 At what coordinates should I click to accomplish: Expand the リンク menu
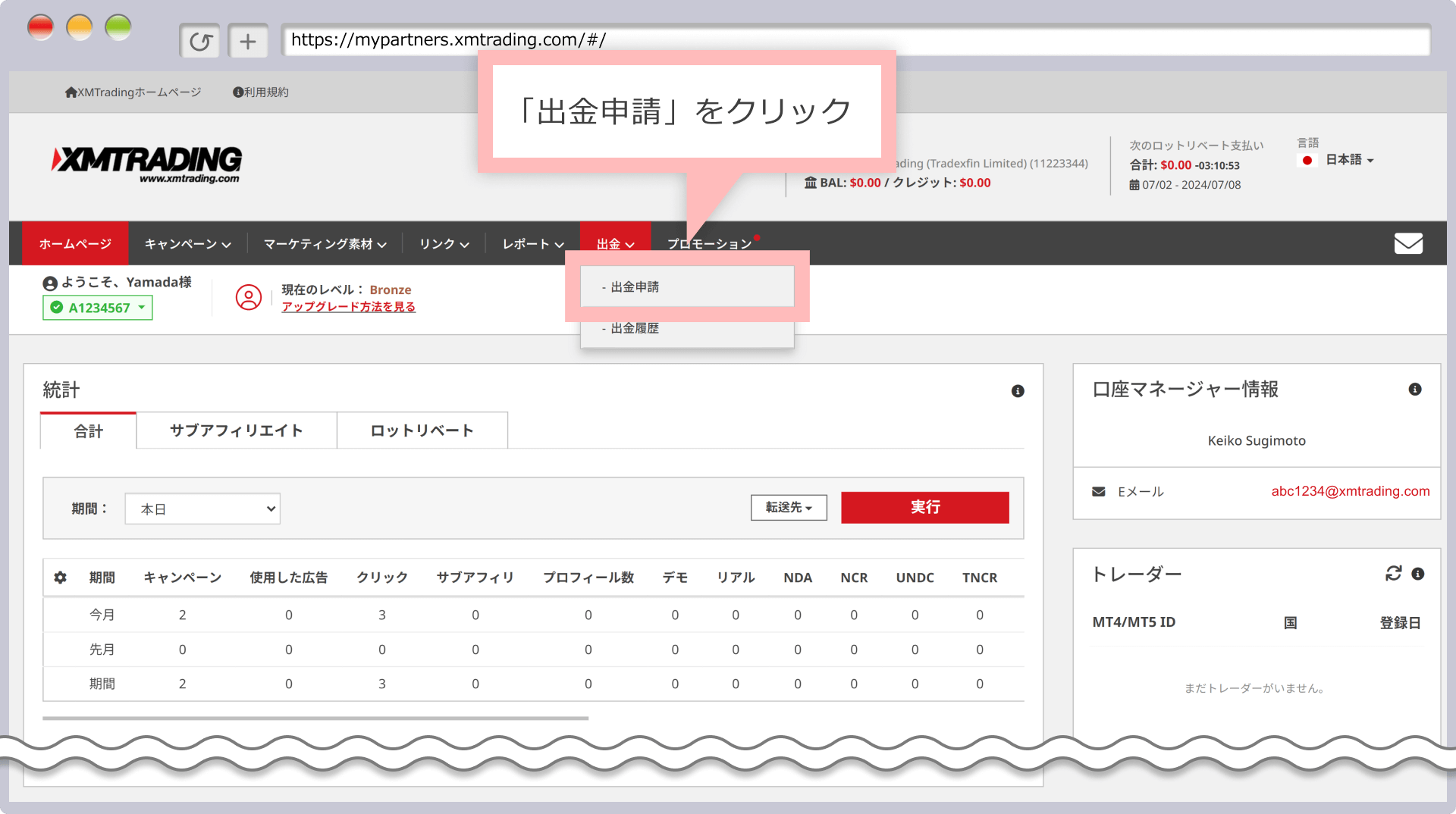444,243
